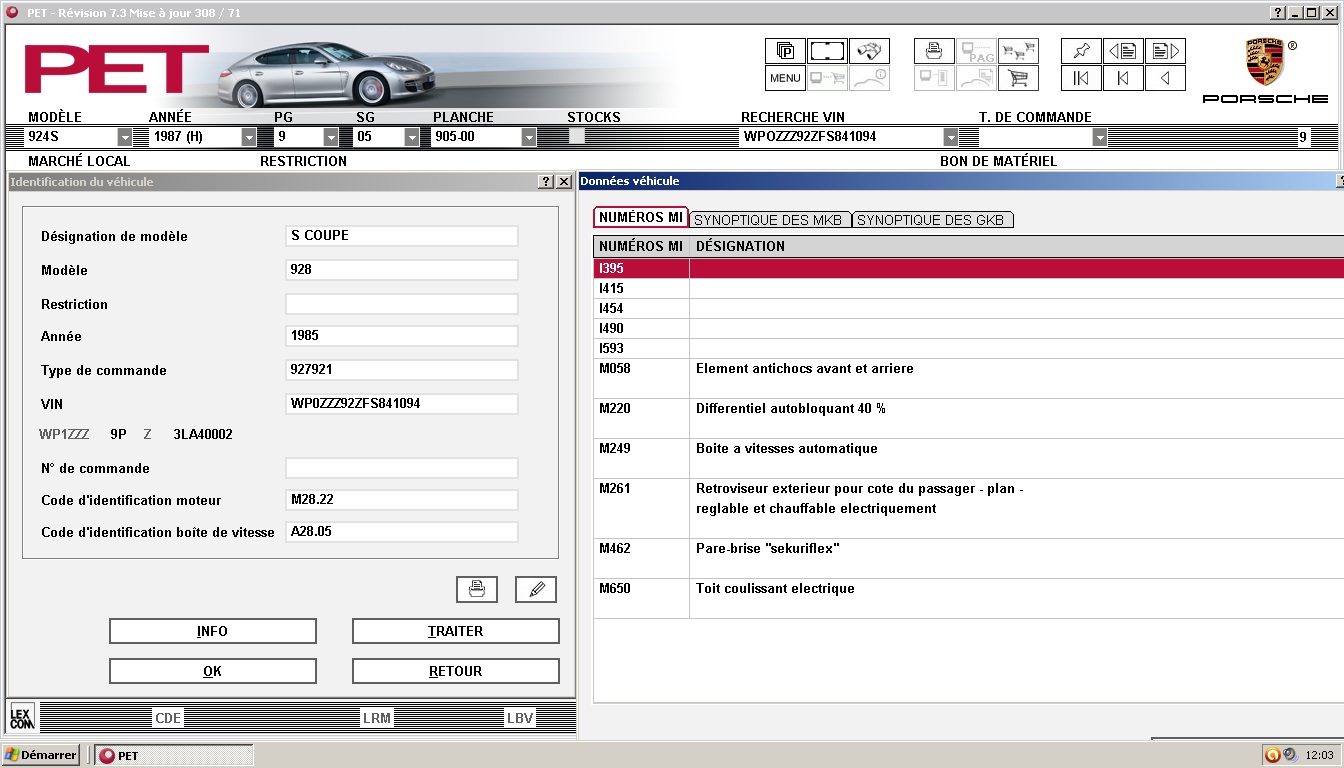Open the MENU toolbar button
The width and height of the screenshot is (1344, 768).
[785, 78]
